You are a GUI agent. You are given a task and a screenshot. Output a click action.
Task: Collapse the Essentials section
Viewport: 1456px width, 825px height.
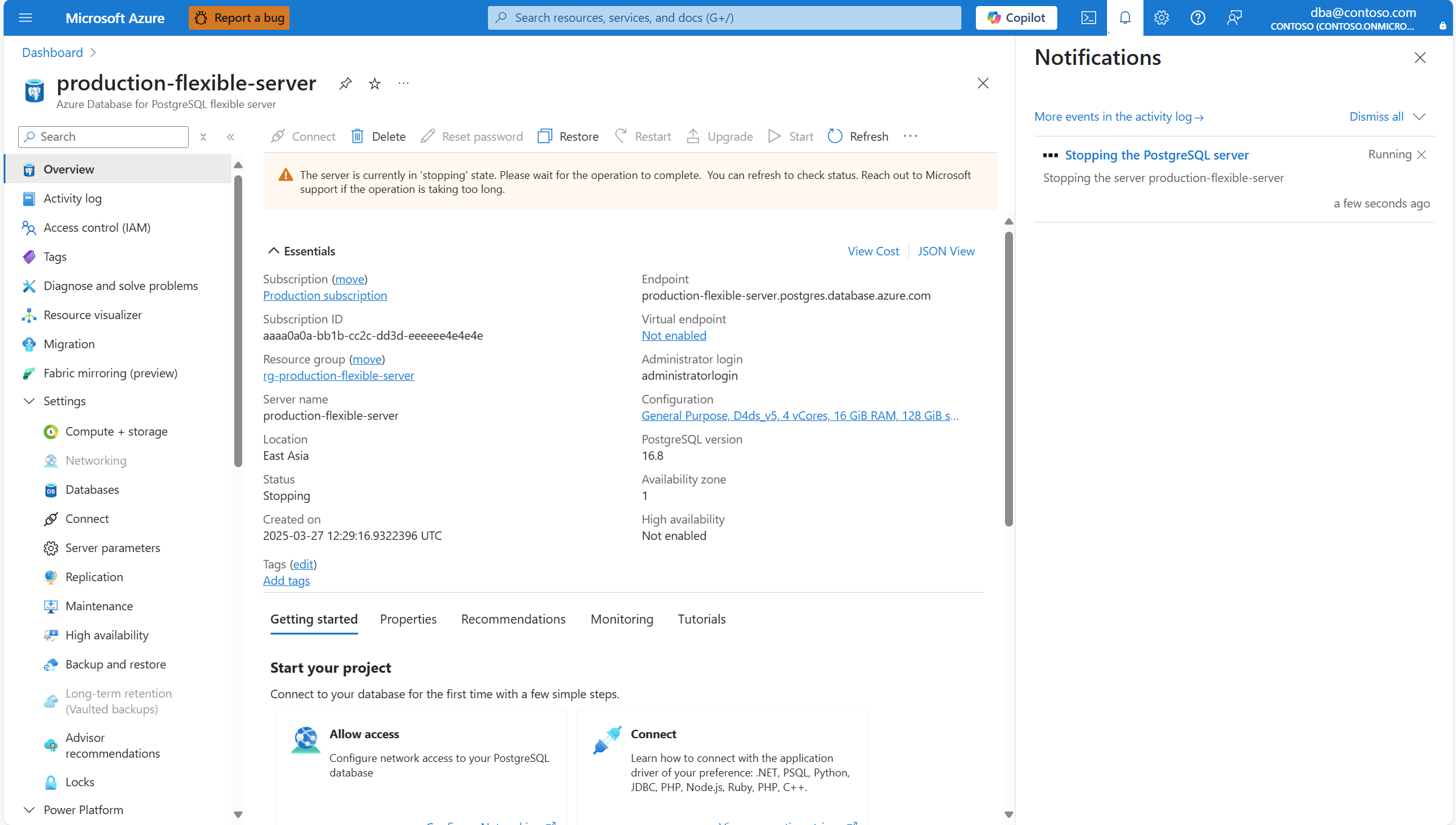pyautogui.click(x=274, y=251)
